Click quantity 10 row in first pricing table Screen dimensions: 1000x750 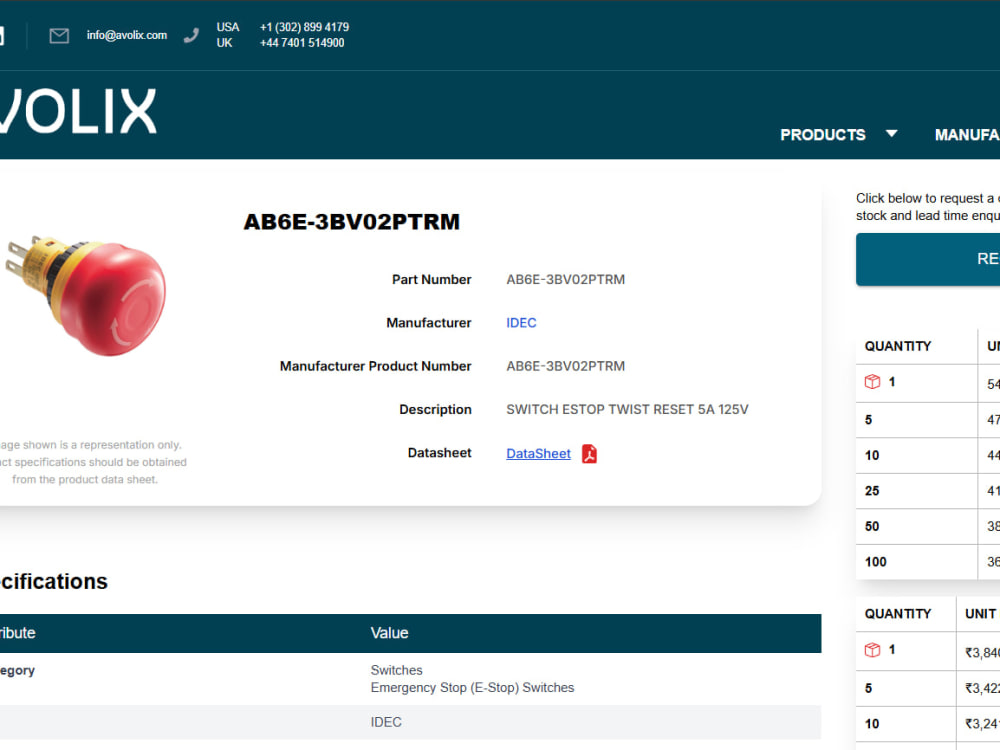928,455
